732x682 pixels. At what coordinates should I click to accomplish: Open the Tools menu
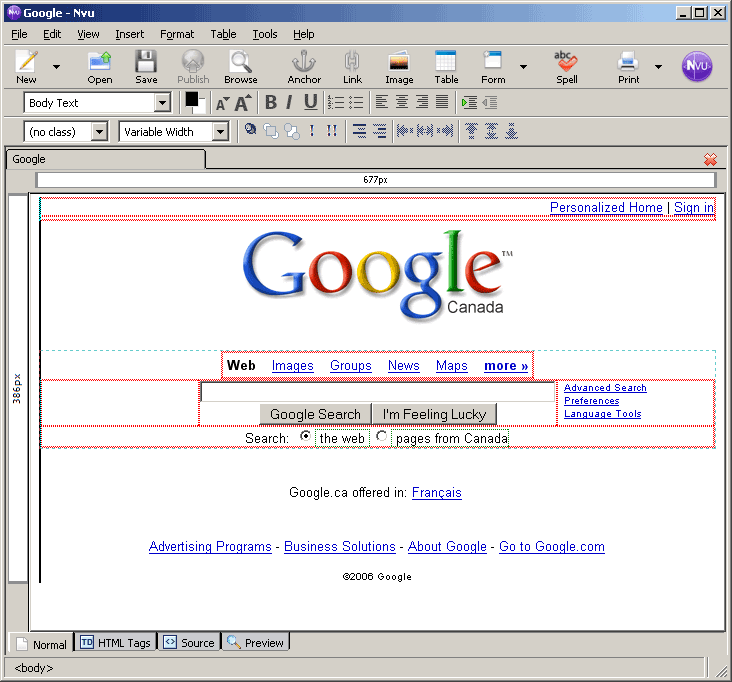[265, 34]
